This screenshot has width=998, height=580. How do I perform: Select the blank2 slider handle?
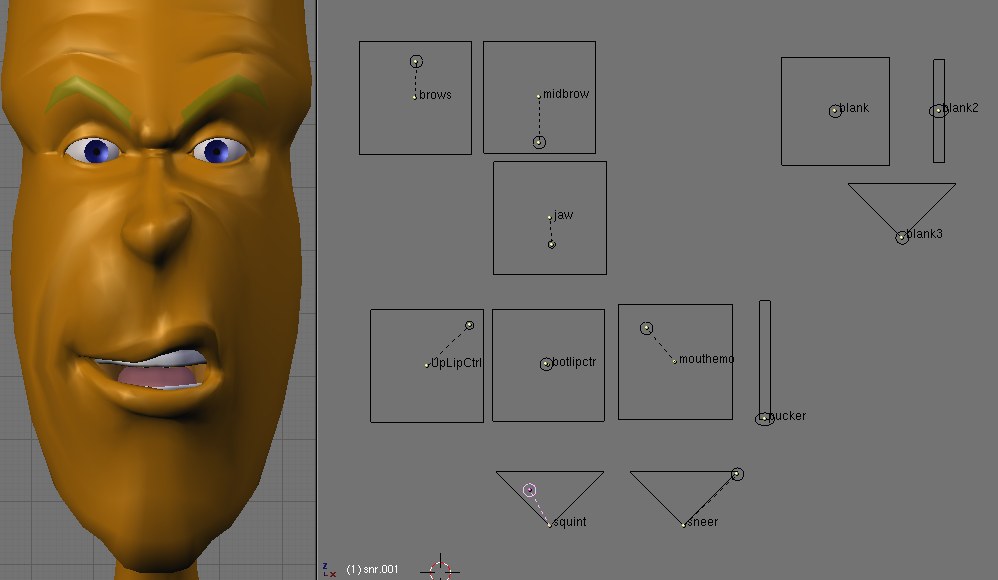[x=938, y=111]
